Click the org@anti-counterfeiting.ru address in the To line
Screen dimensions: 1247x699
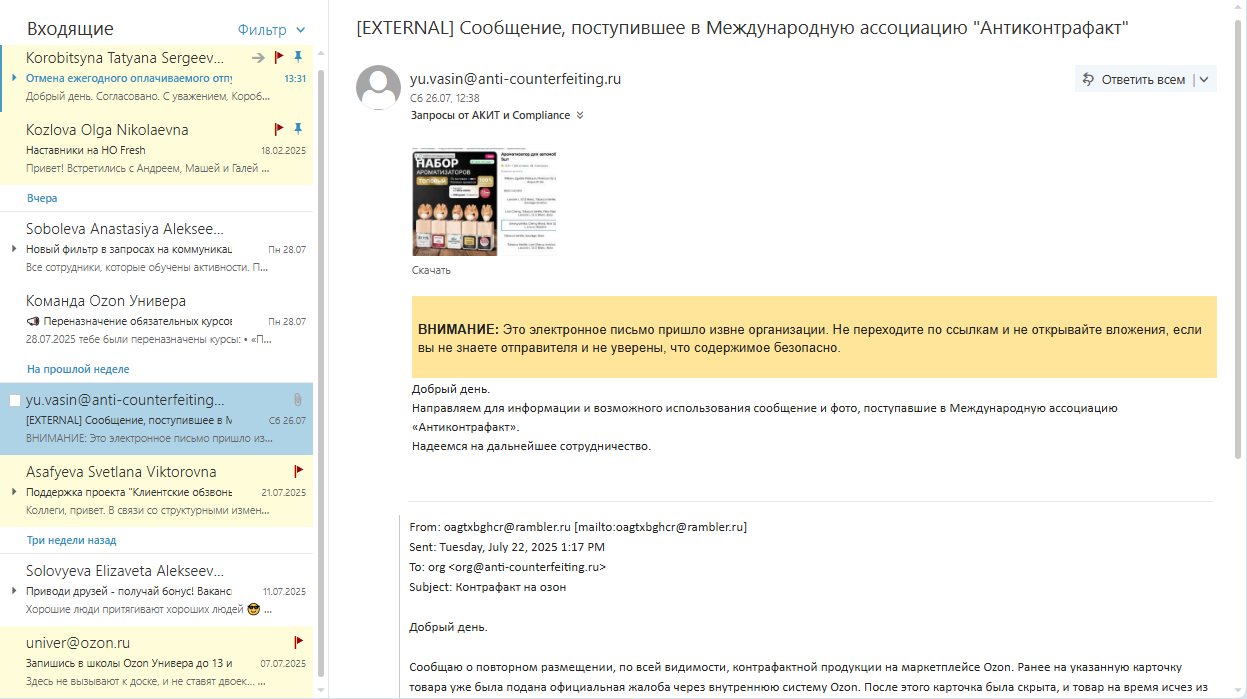coord(527,567)
